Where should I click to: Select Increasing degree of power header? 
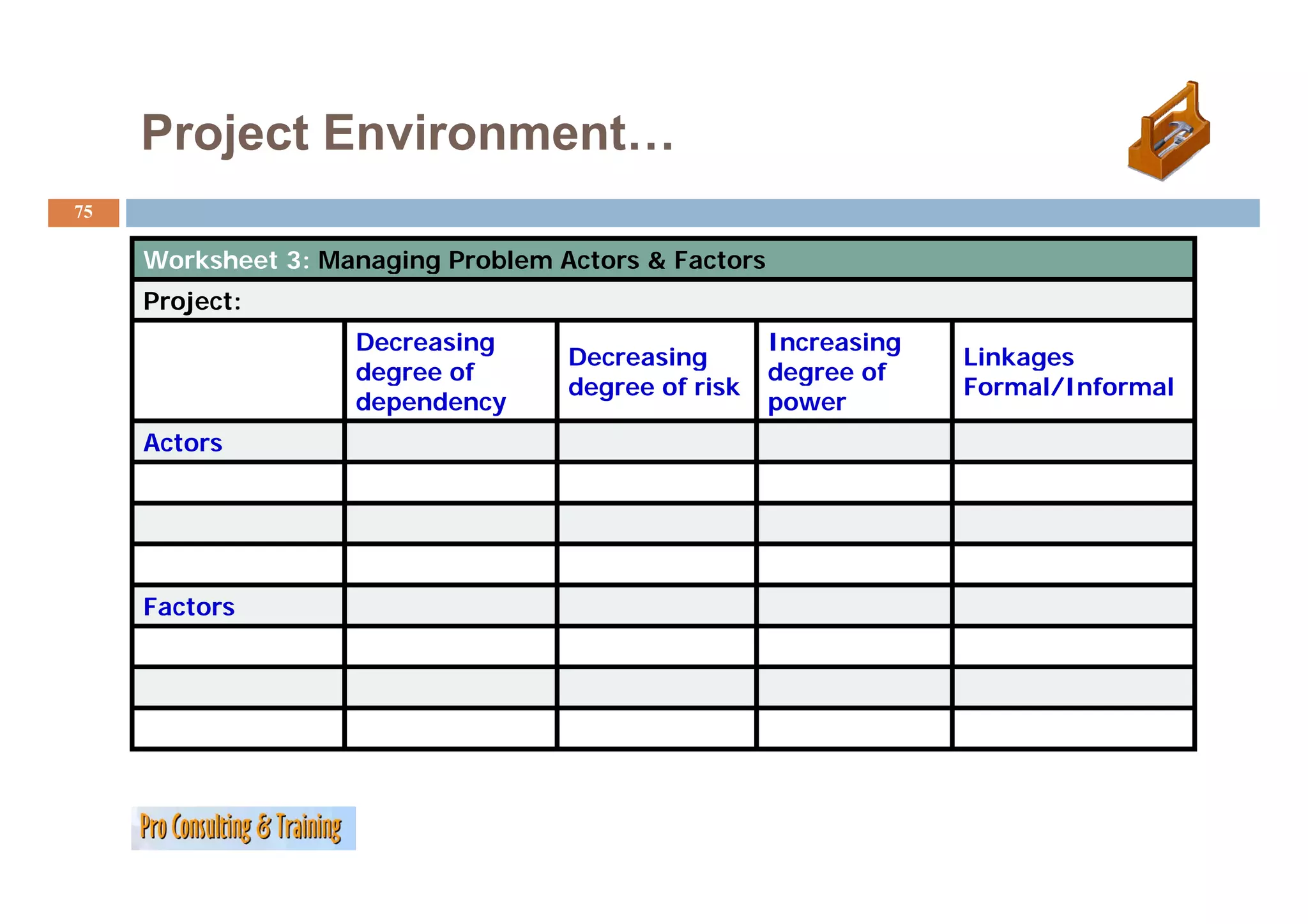coord(854,372)
